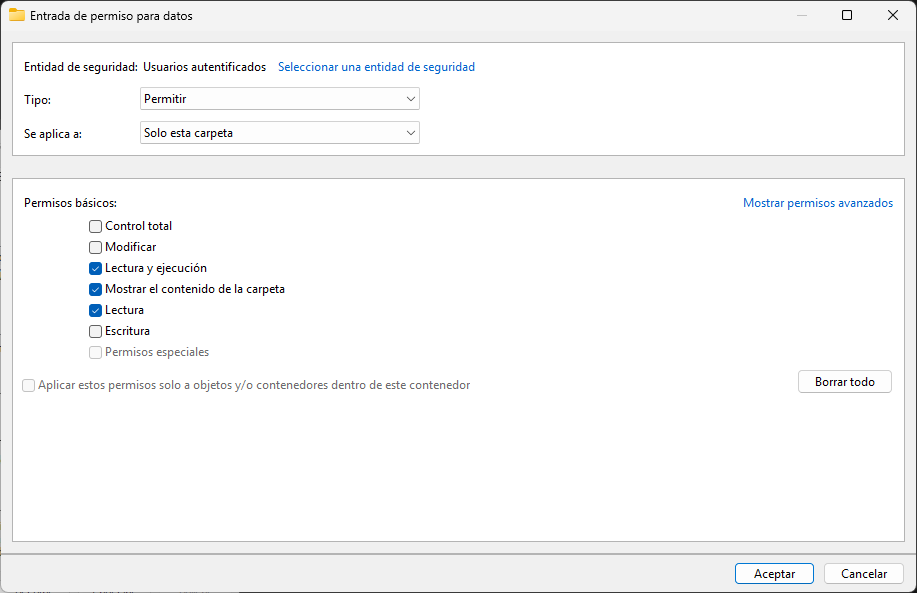Uncheck the Lectura permission
This screenshot has width=917, height=593.
coord(95,310)
